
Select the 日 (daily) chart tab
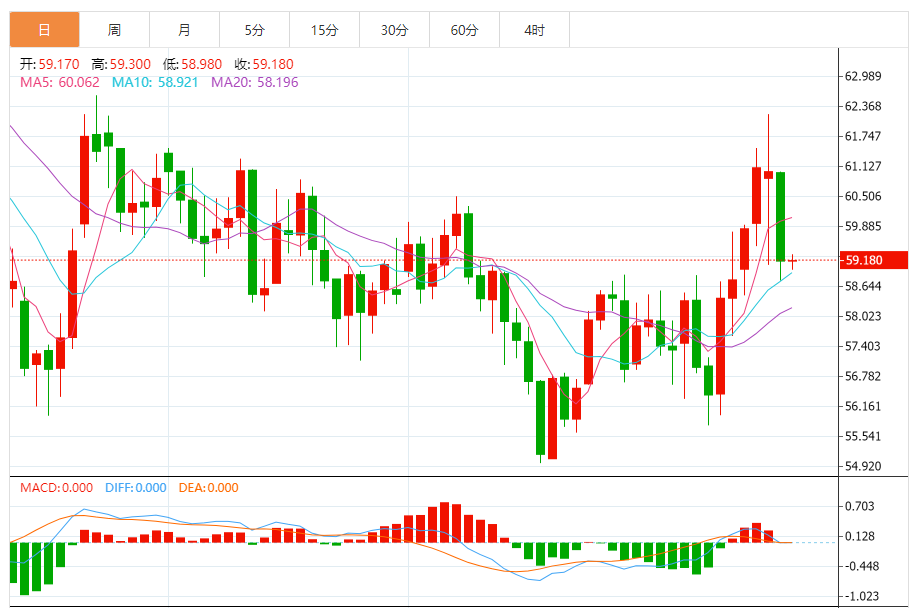click(x=44, y=30)
